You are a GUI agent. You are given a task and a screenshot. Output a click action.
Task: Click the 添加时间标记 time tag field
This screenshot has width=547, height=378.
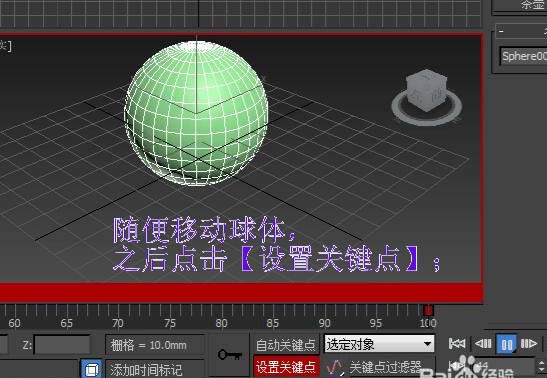[x=155, y=369]
